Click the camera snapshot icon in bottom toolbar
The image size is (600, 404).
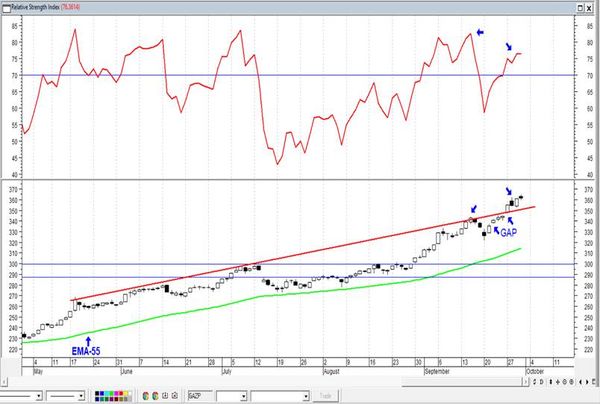pyautogui.click(x=174, y=396)
